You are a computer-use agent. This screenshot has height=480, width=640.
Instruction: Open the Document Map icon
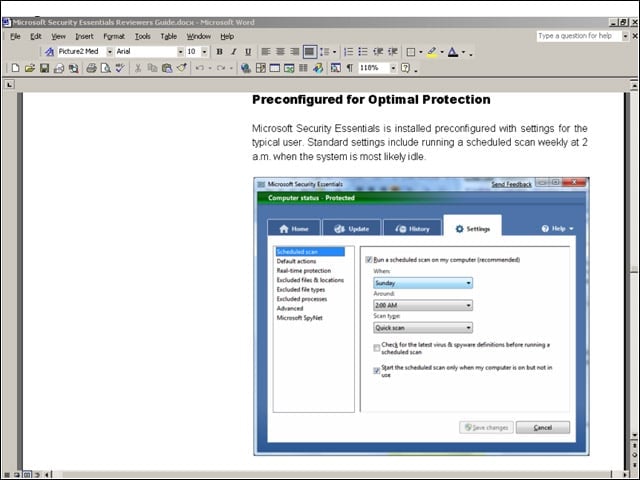[x=336, y=68]
